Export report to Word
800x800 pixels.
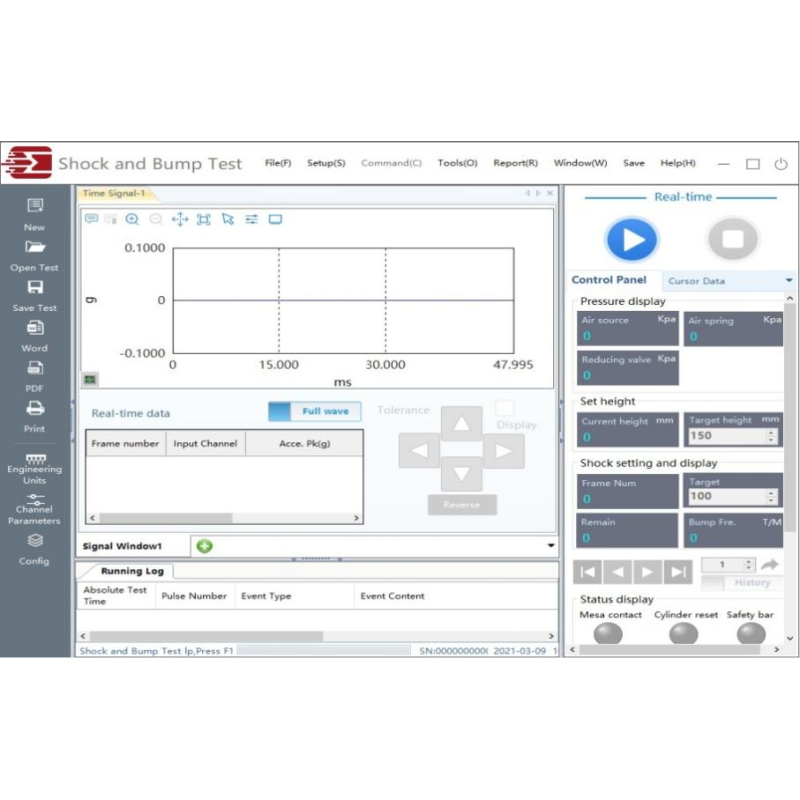(35, 336)
